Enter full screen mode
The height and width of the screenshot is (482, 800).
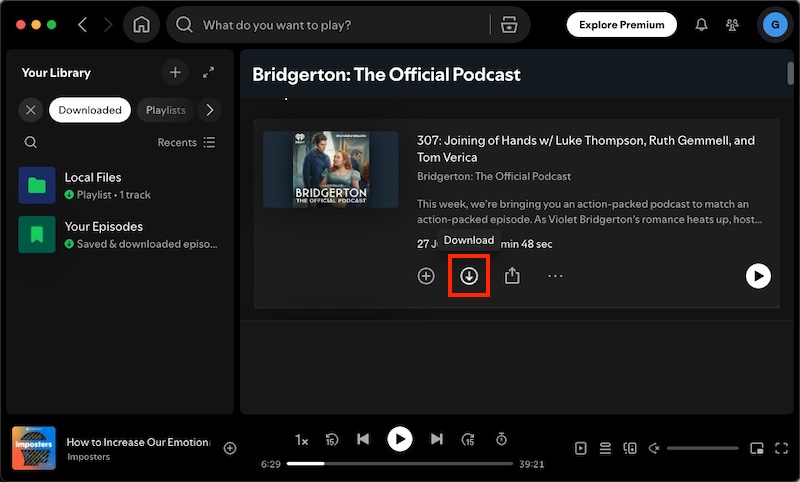click(x=781, y=448)
